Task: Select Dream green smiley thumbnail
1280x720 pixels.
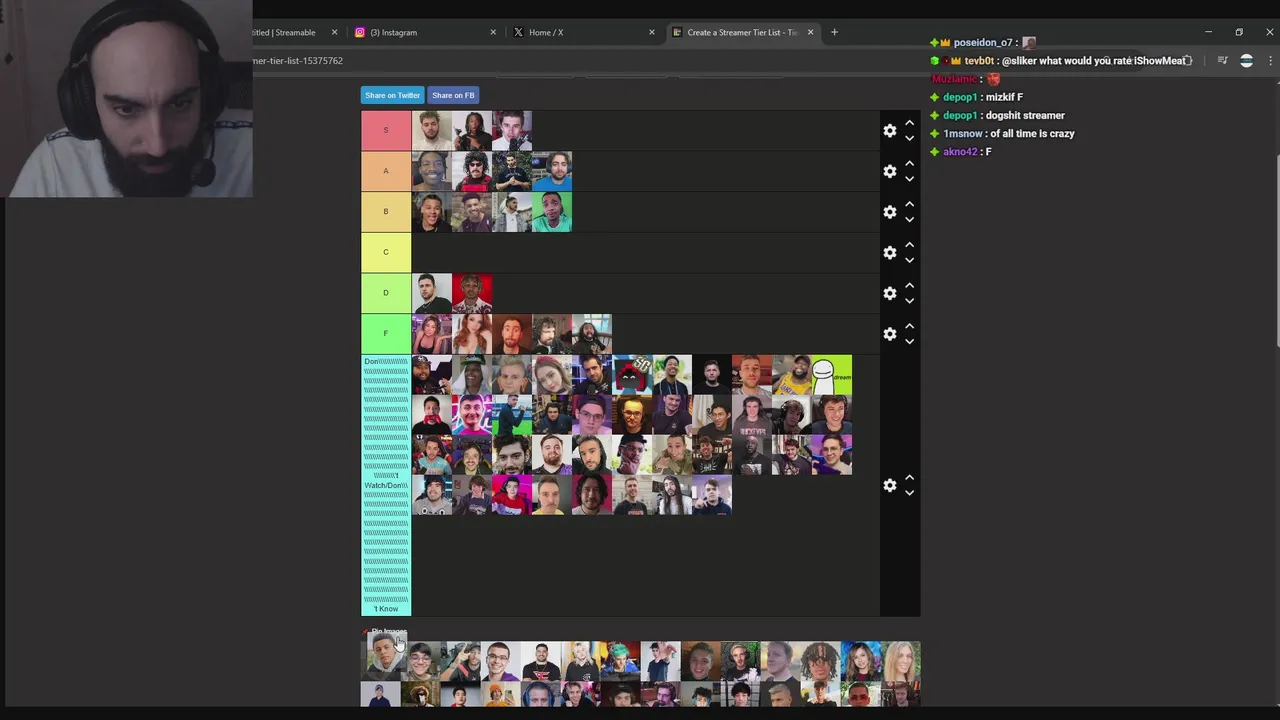Action: [x=832, y=374]
